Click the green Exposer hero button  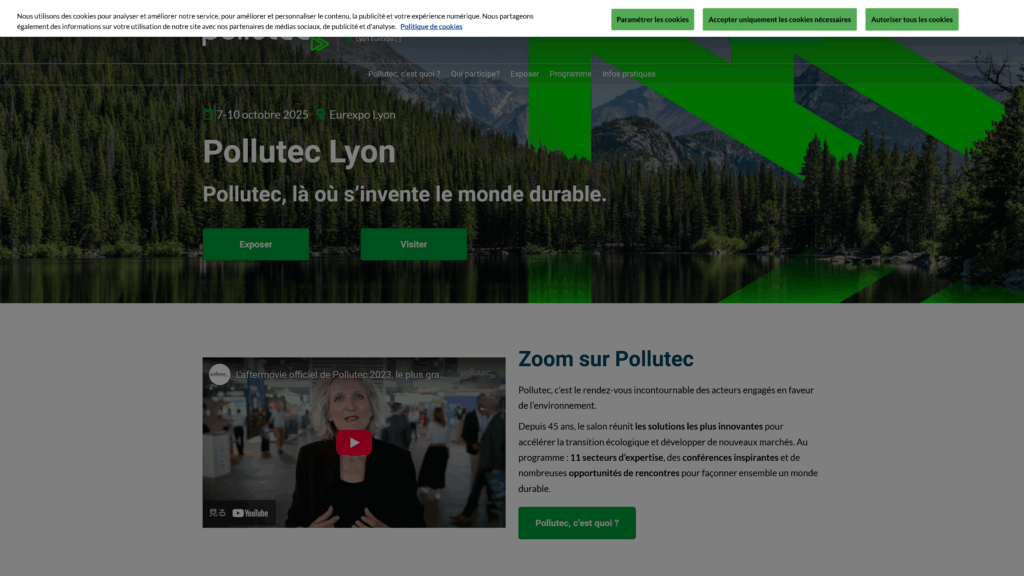point(255,244)
